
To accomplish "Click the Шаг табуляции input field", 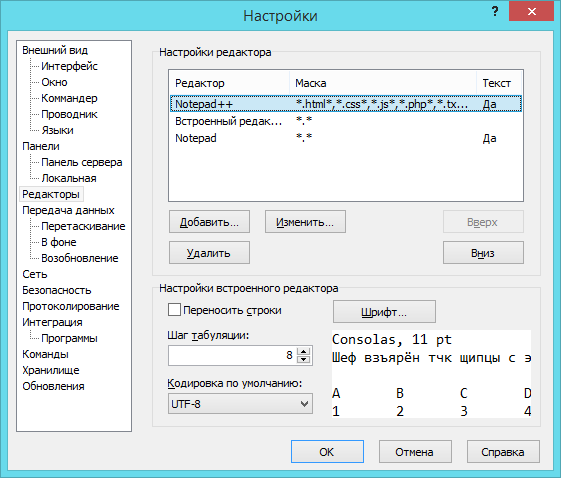I will tap(232, 355).
